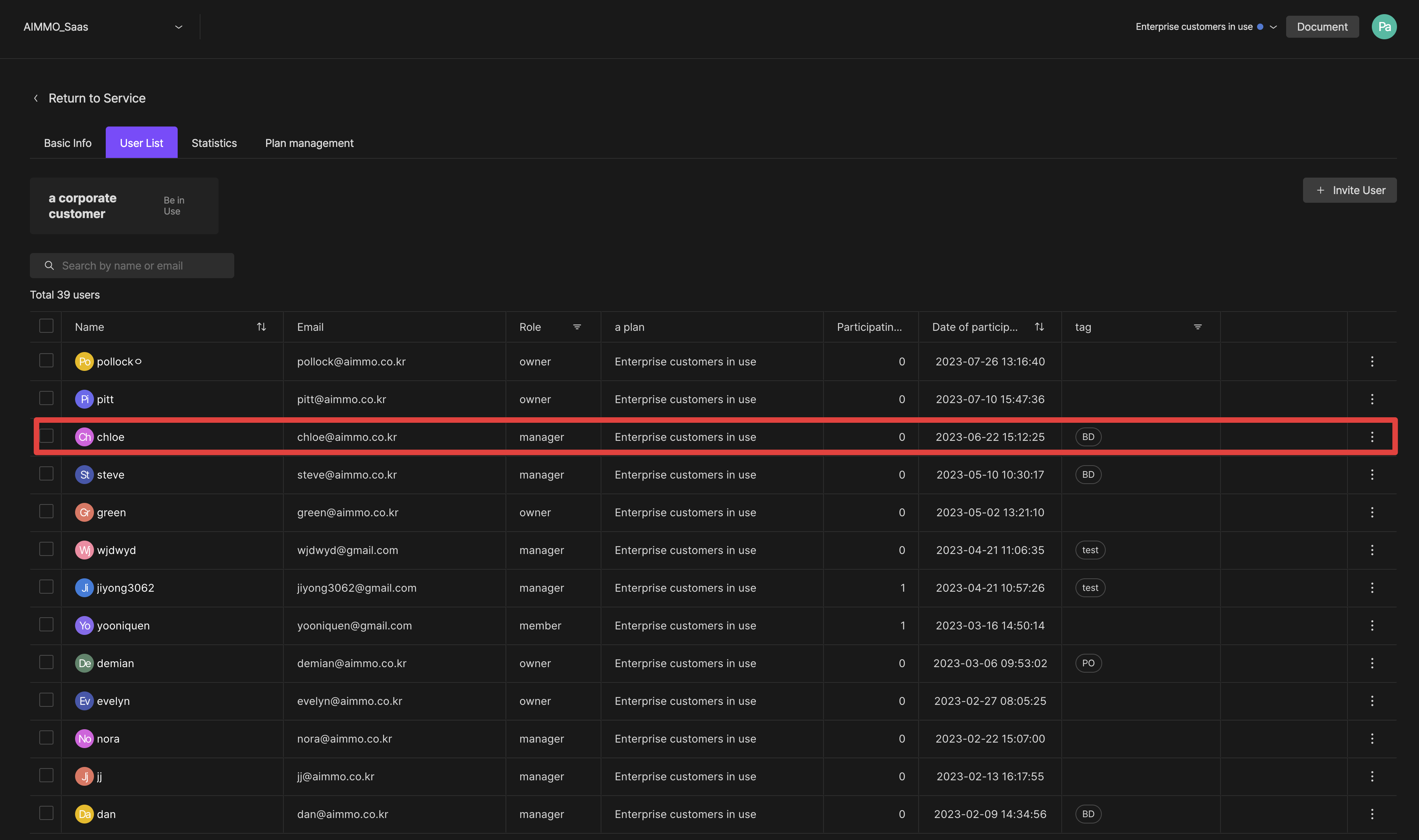This screenshot has width=1419, height=840.
Task: Check the checkbox for steve
Action: pyautogui.click(x=46, y=473)
